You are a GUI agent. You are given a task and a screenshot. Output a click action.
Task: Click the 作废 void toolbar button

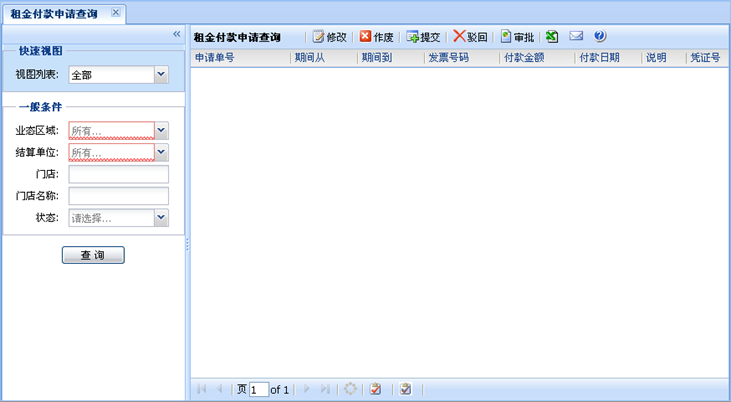click(377, 37)
